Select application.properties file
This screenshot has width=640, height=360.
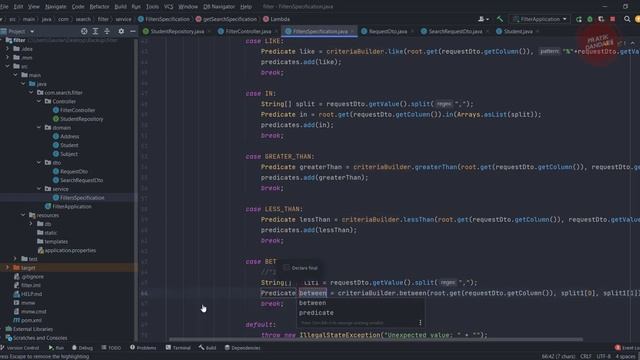coord(70,250)
